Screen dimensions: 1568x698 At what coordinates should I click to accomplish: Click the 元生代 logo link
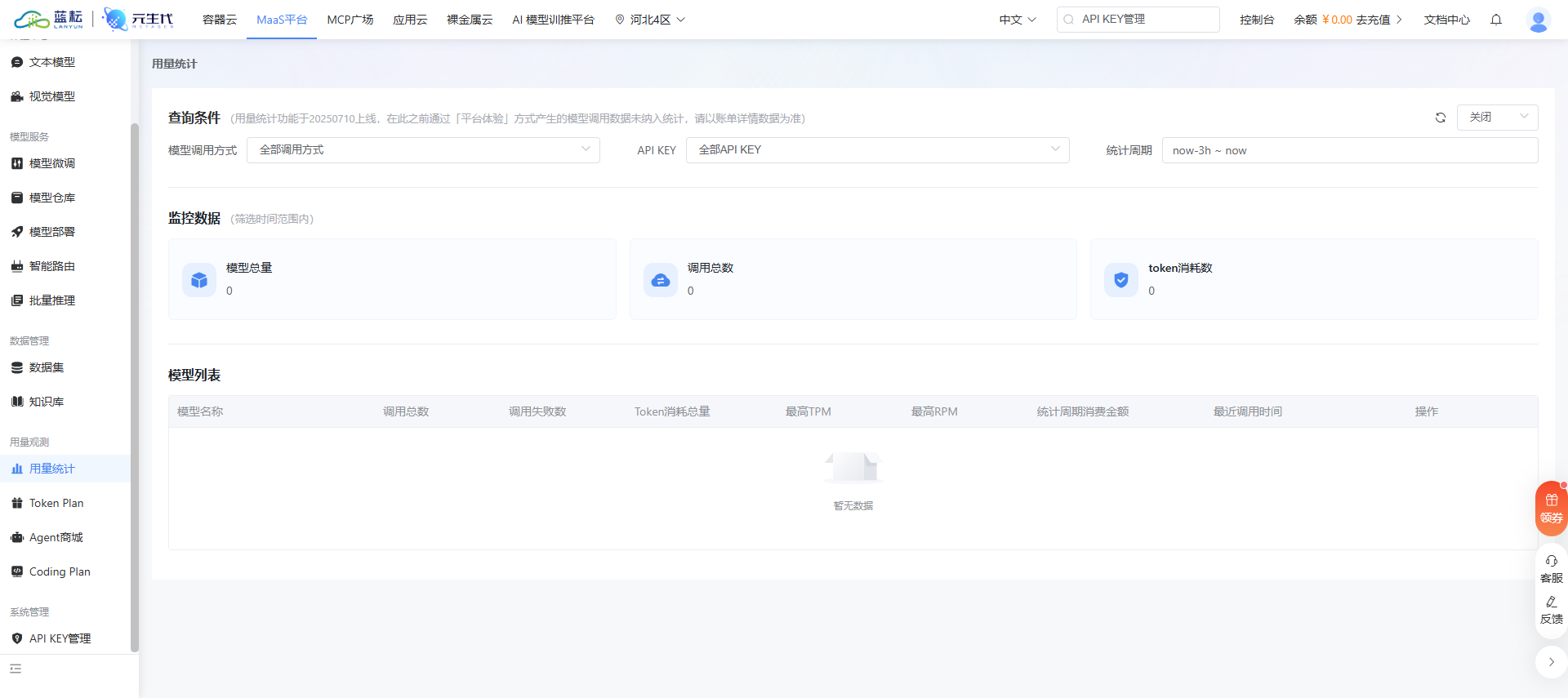click(139, 20)
